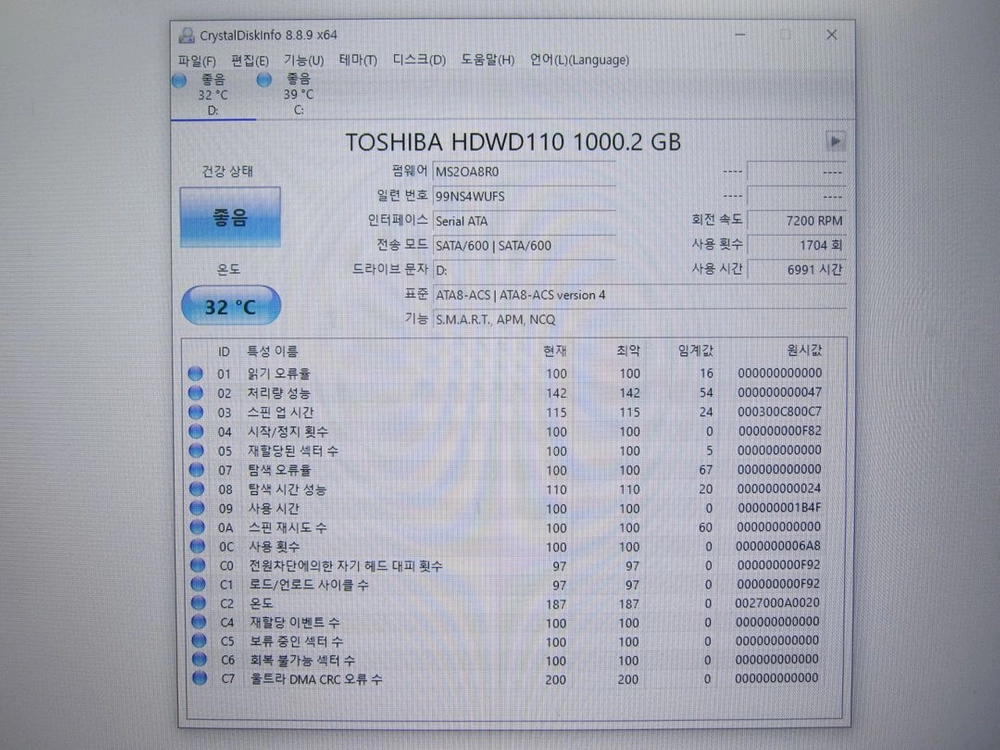
Task: Click status icon for 0C 사용 횟수
Action: pos(198,547)
